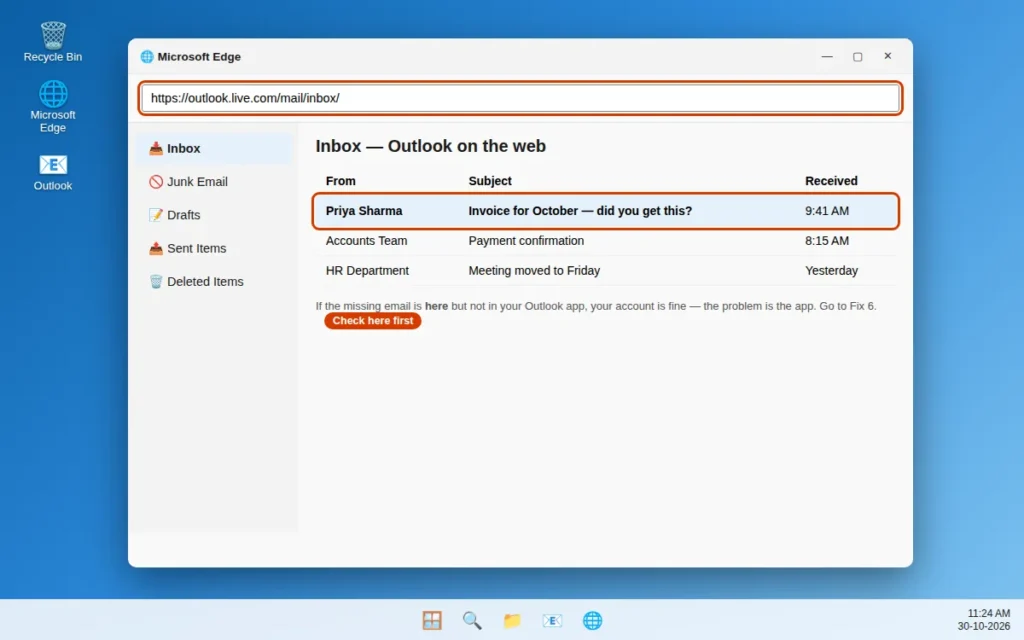
Task: Click the Check here first button
Action: tap(373, 321)
